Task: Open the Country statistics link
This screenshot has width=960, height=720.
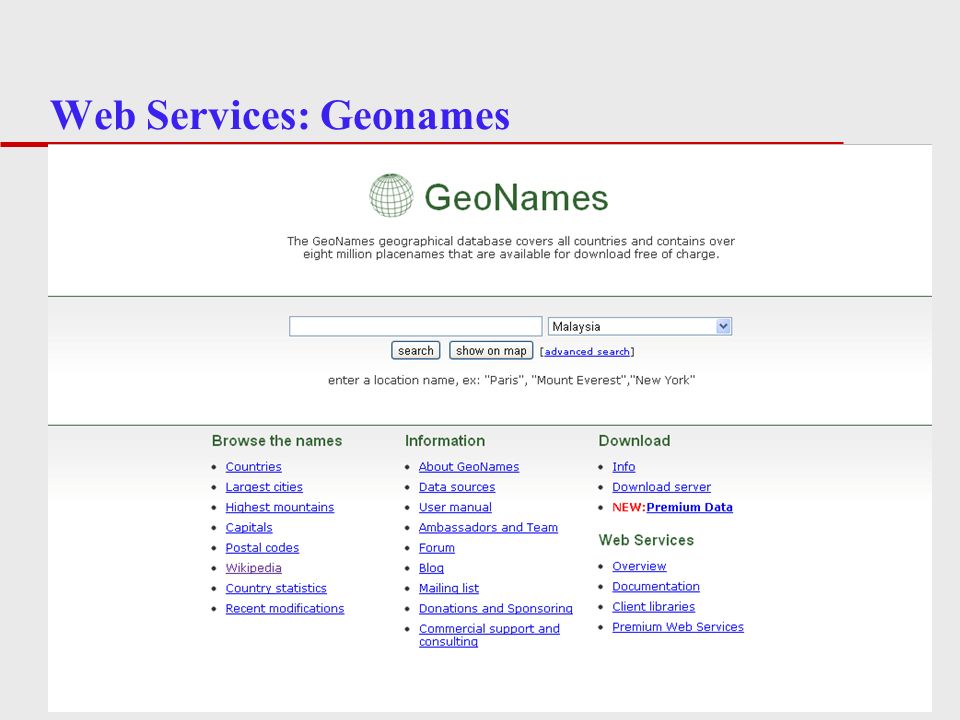Action: (276, 588)
